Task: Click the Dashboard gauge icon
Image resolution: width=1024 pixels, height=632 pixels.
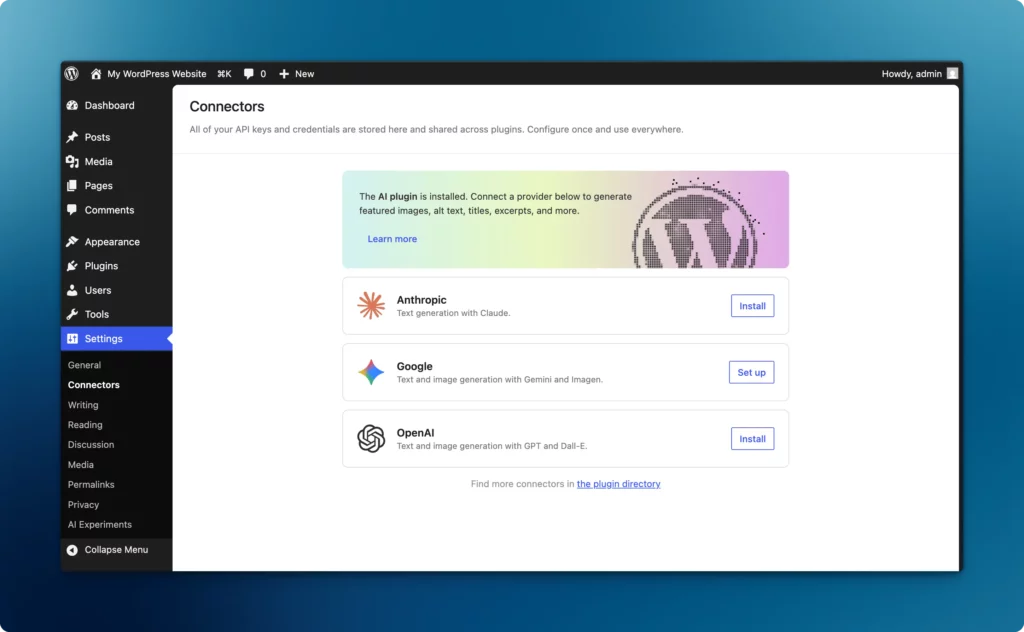Action: pos(72,105)
